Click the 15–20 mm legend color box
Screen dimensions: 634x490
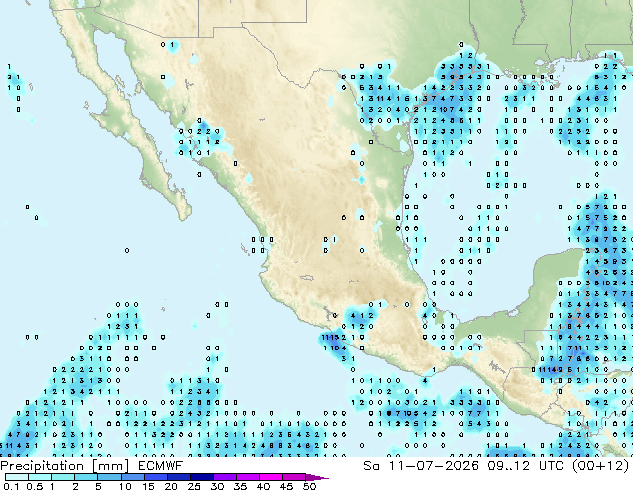point(155,477)
